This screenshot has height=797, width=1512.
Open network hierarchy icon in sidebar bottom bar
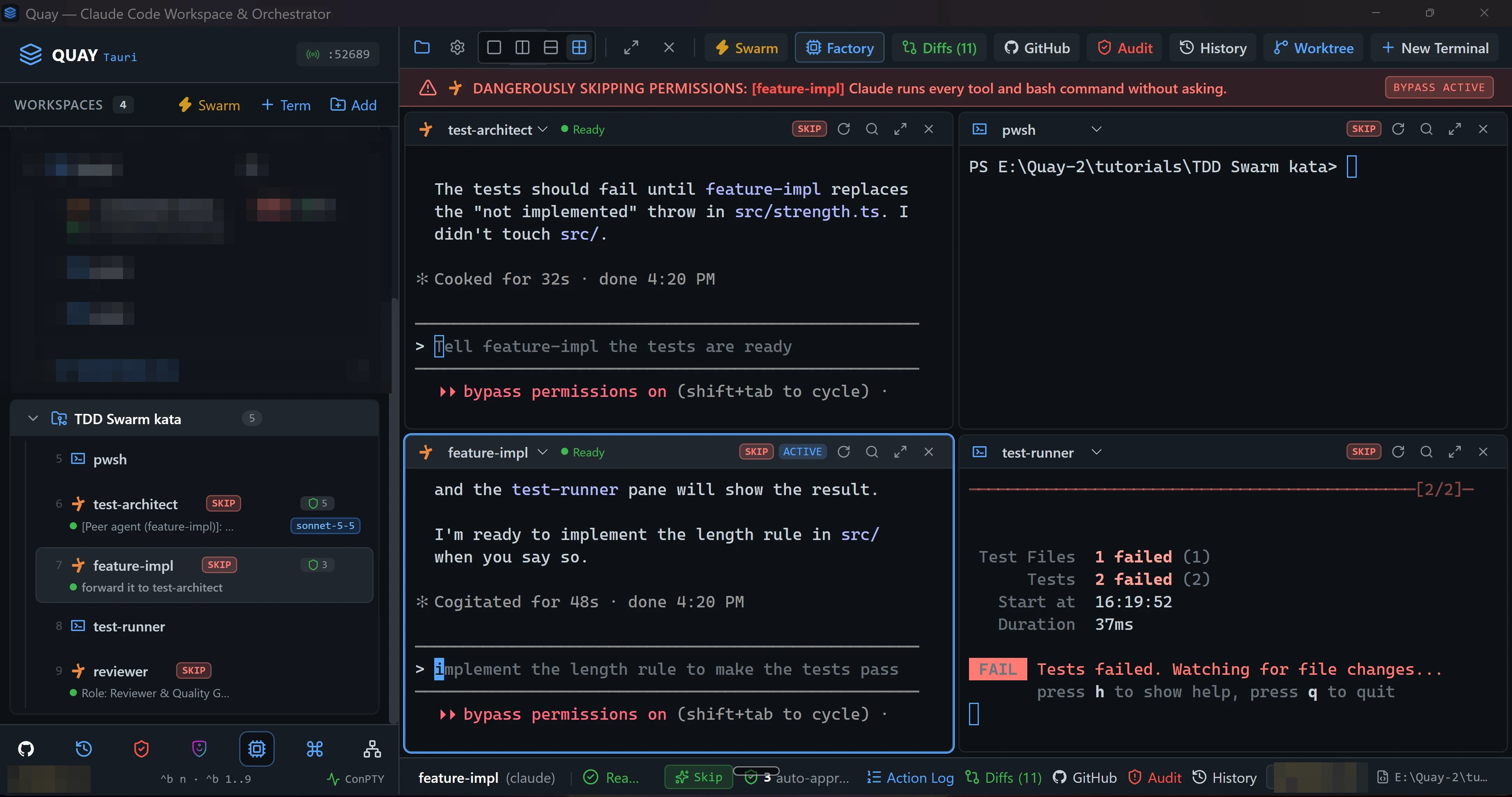pos(372,748)
